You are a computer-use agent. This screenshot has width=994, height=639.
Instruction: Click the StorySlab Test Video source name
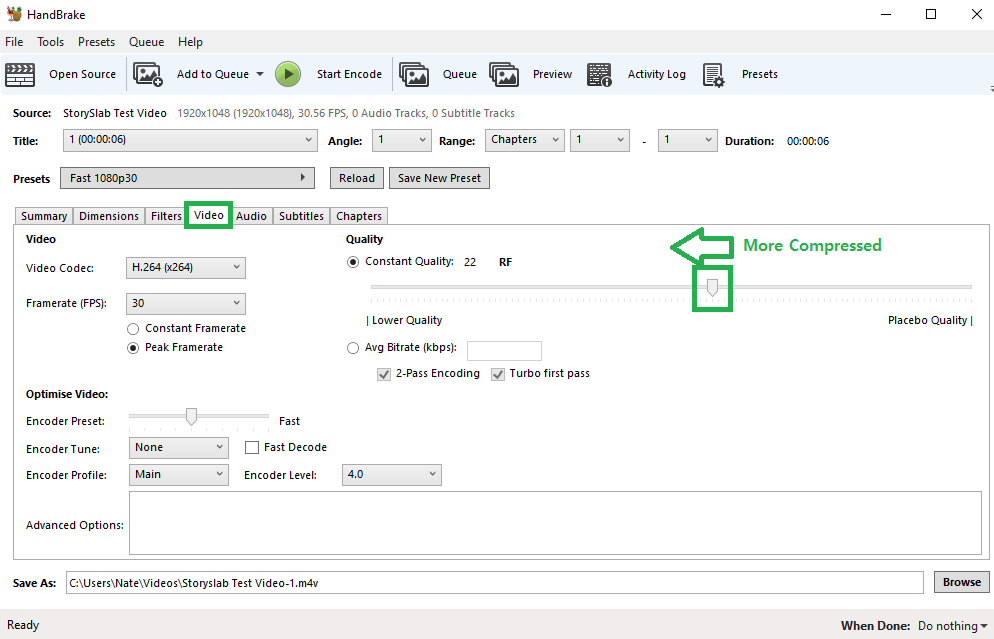point(115,113)
